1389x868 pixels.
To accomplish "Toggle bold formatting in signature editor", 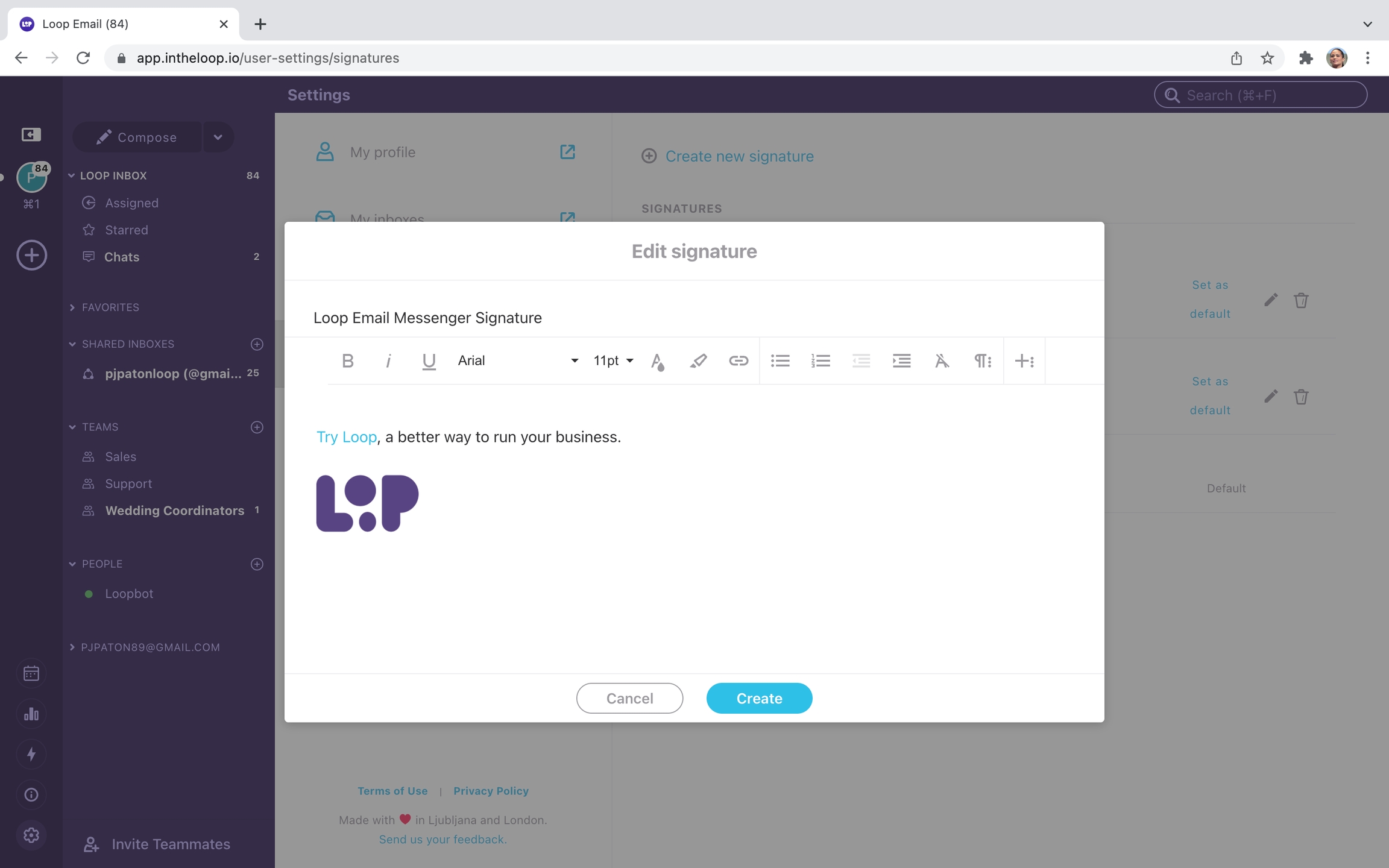I will click(x=347, y=360).
